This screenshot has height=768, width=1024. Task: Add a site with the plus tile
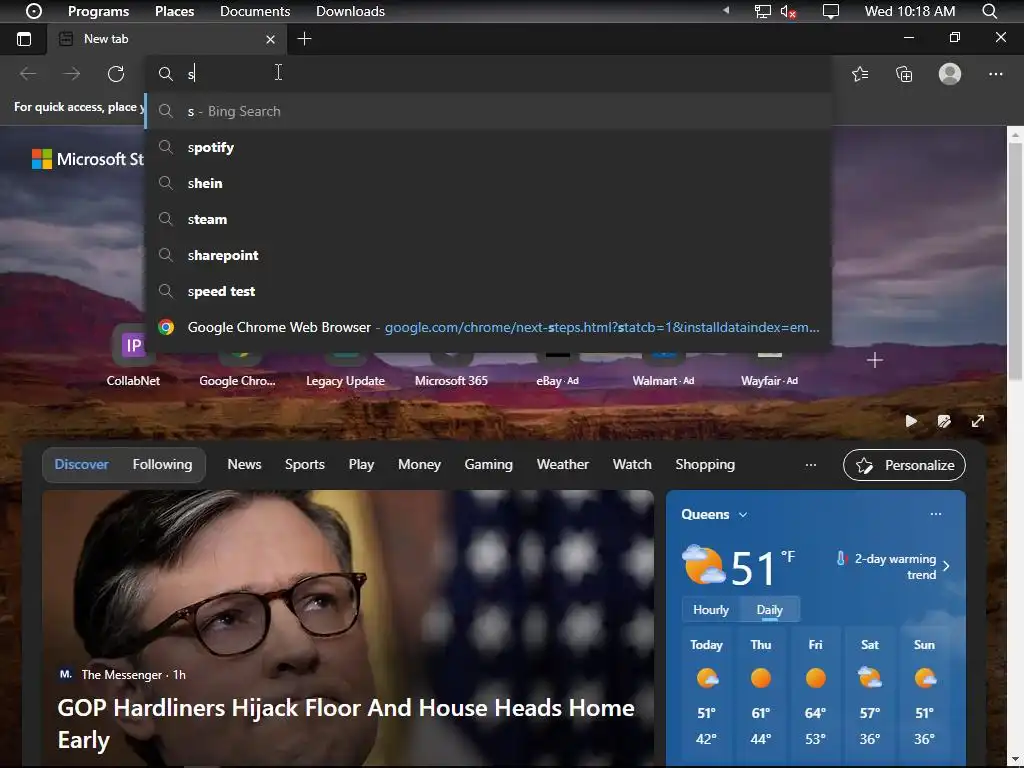[874, 360]
